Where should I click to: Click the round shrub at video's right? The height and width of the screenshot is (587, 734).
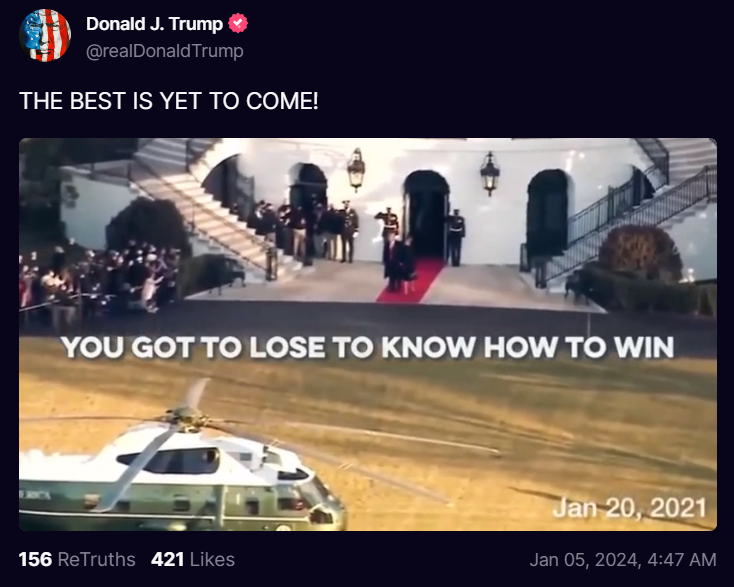pyautogui.click(x=640, y=253)
